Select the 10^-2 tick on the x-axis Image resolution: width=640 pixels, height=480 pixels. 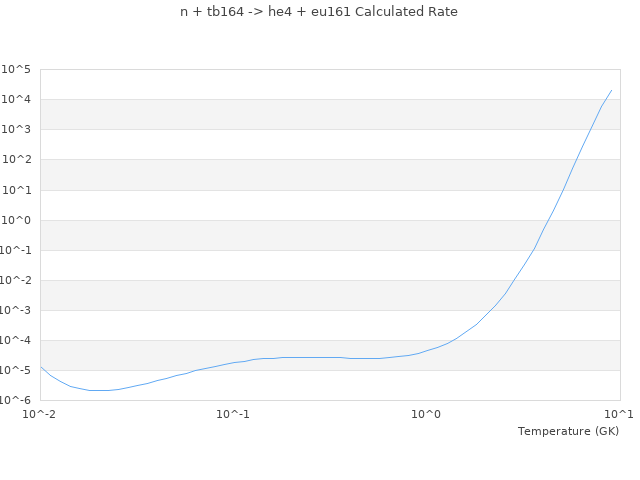pyautogui.click(x=40, y=414)
